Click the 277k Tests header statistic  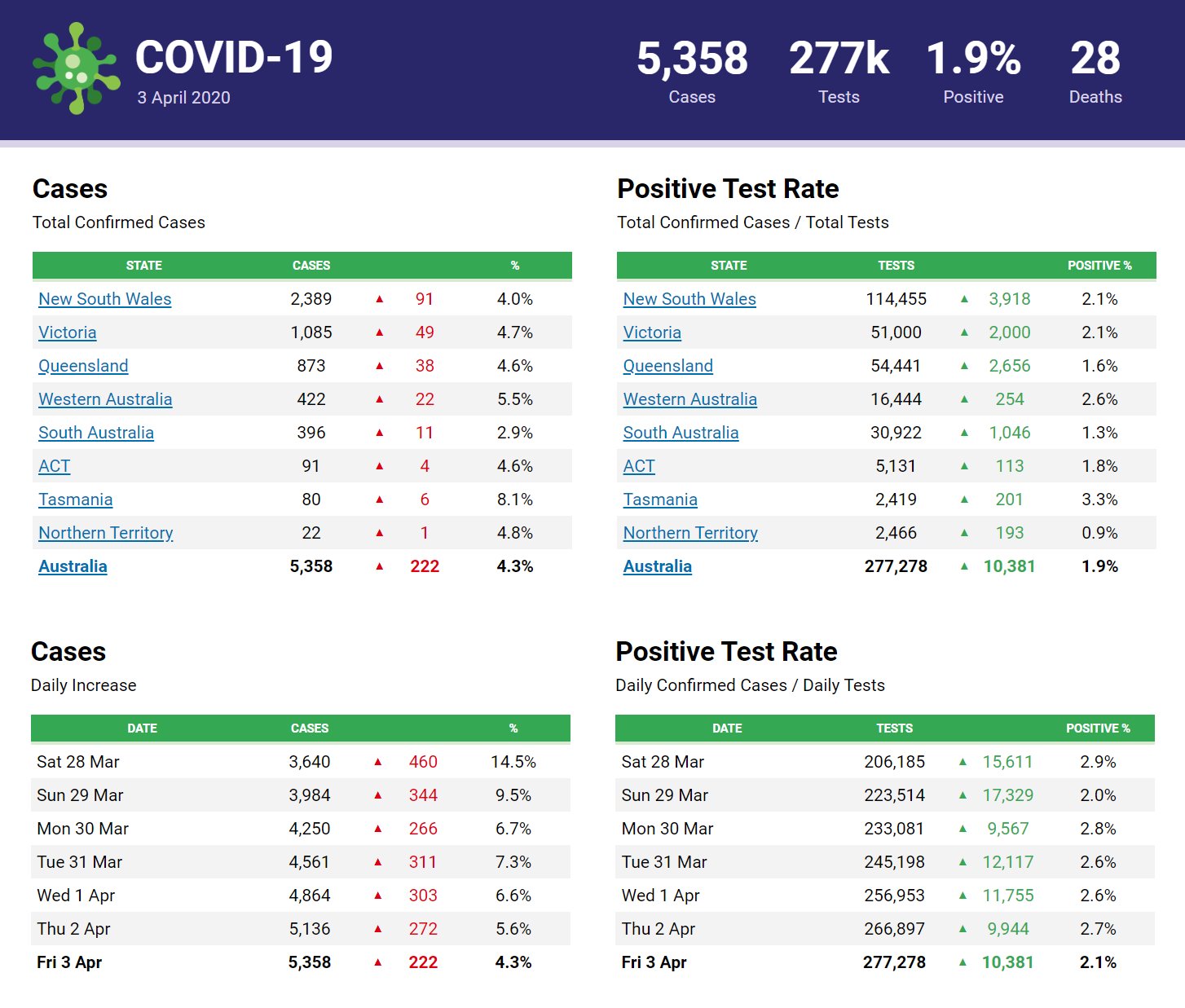(x=839, y=72)
